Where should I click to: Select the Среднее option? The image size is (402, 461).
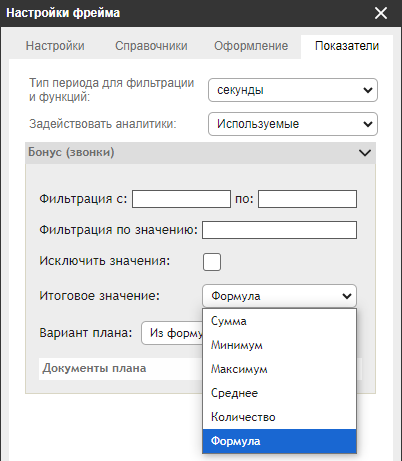pos(279,393)
